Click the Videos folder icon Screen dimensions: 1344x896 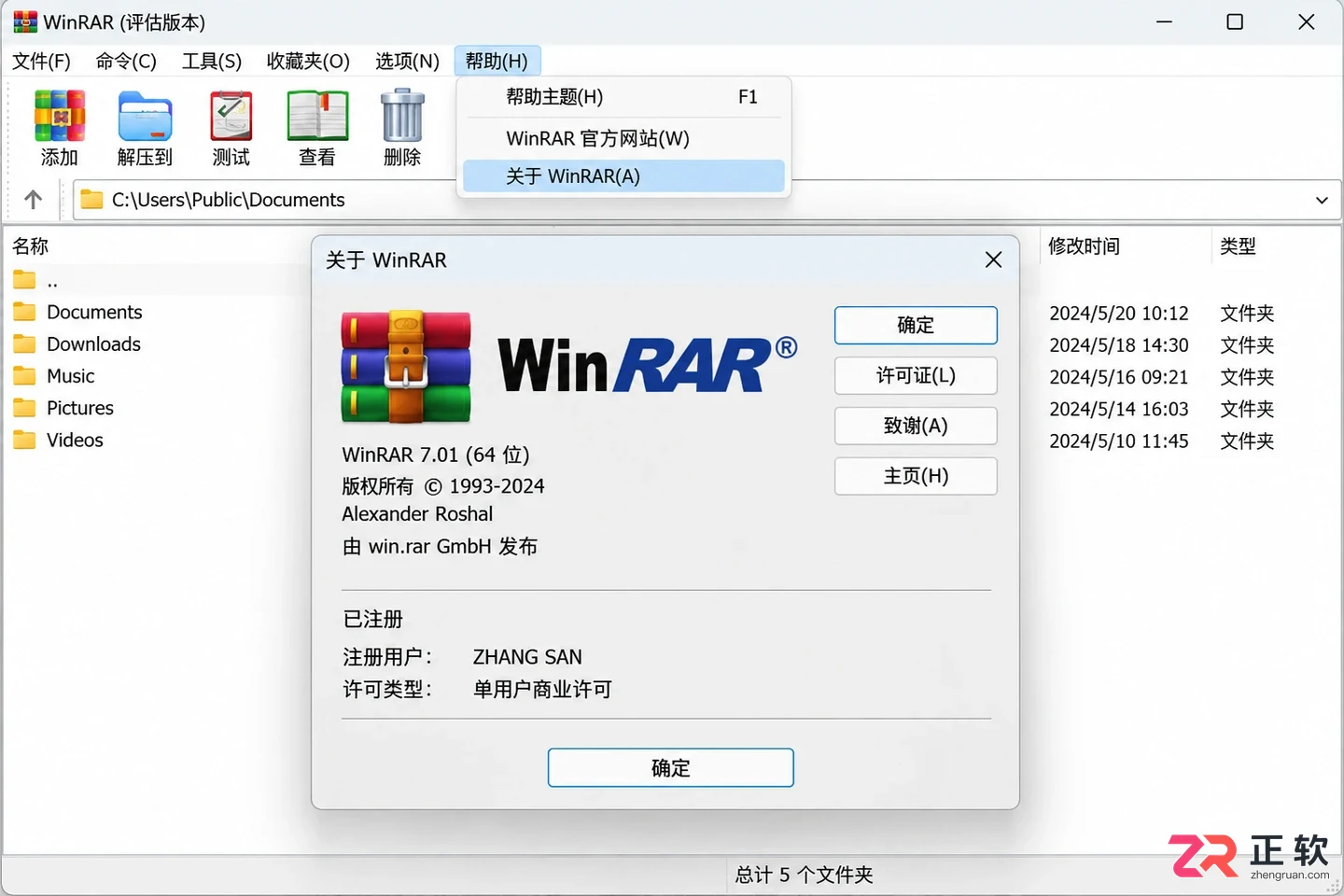point(24,440)
